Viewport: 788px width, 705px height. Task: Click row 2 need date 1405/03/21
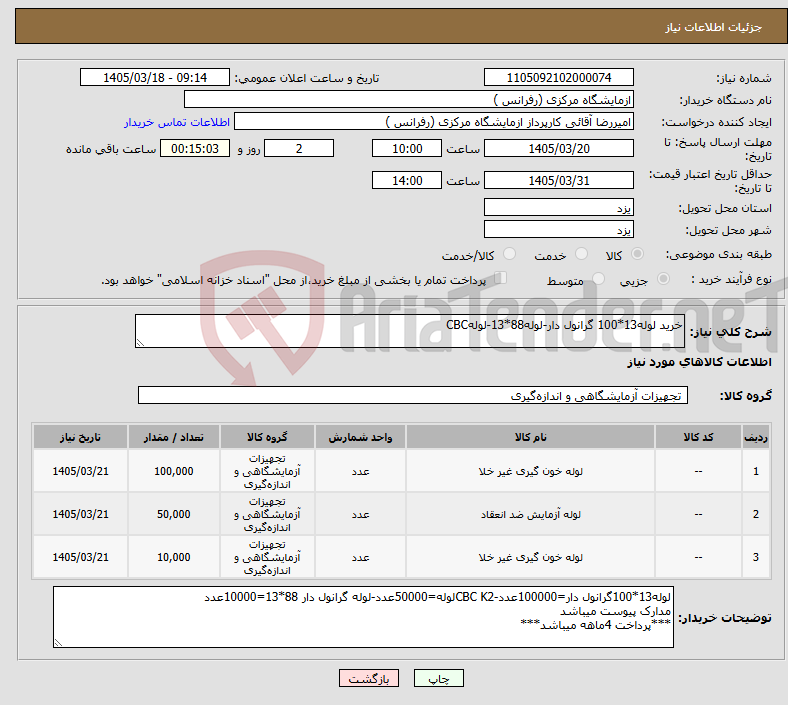[80, 515]
